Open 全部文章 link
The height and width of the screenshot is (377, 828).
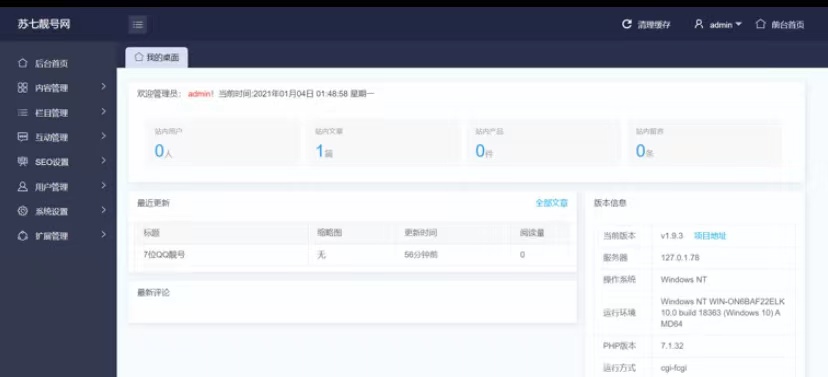(551, 203)
